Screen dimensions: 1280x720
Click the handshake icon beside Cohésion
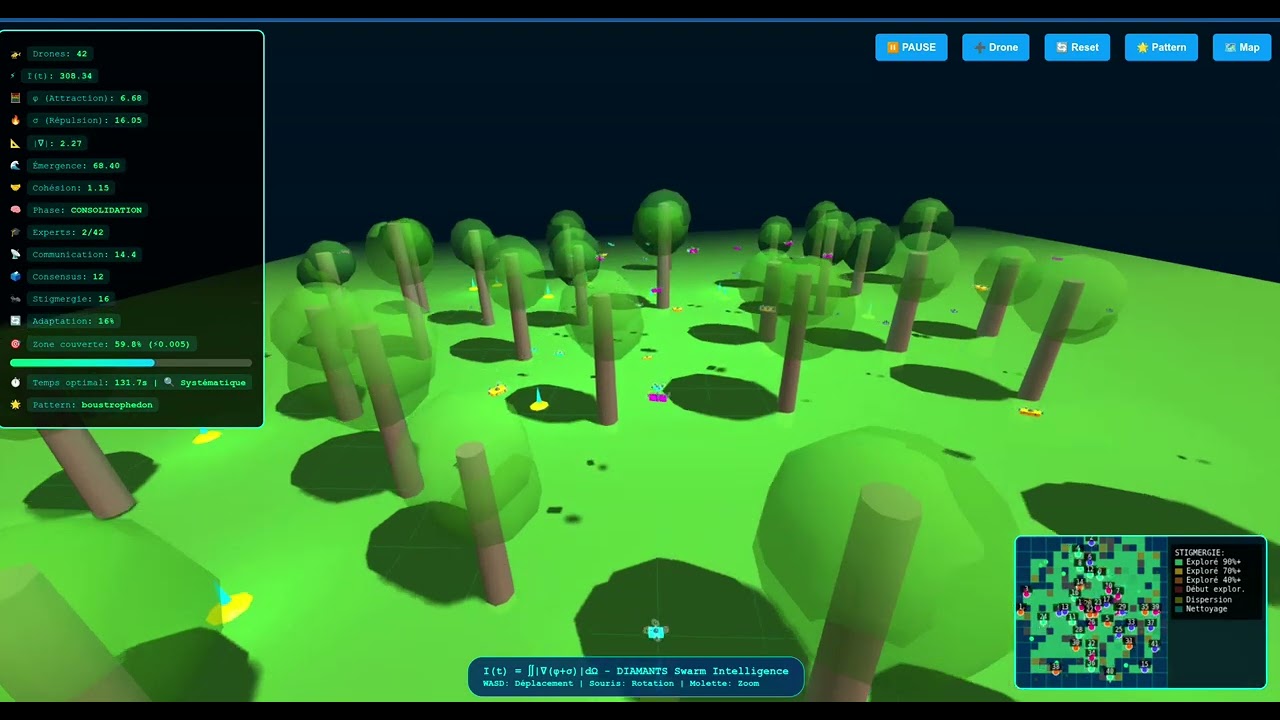[15, 187]
